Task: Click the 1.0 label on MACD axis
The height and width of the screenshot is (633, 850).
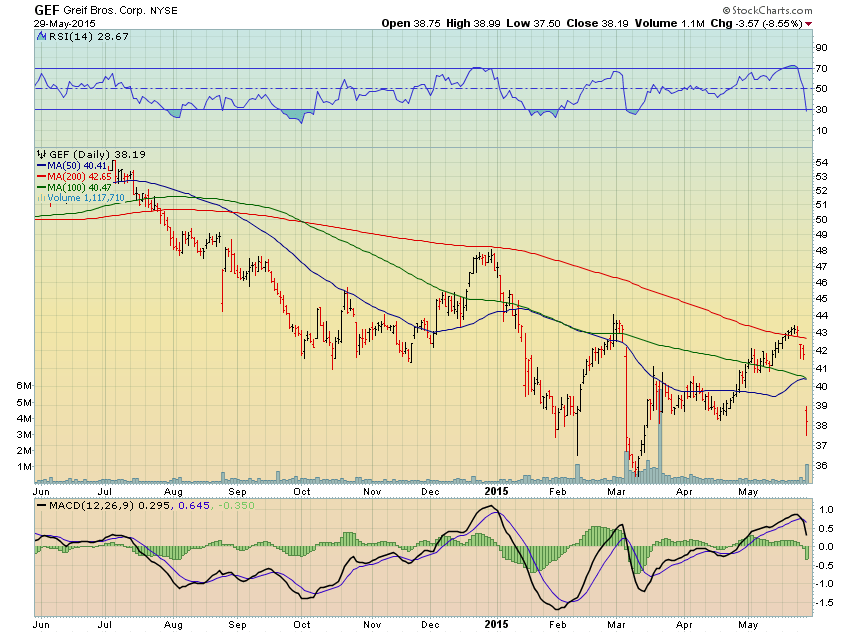Action: (x=826, y=510)
